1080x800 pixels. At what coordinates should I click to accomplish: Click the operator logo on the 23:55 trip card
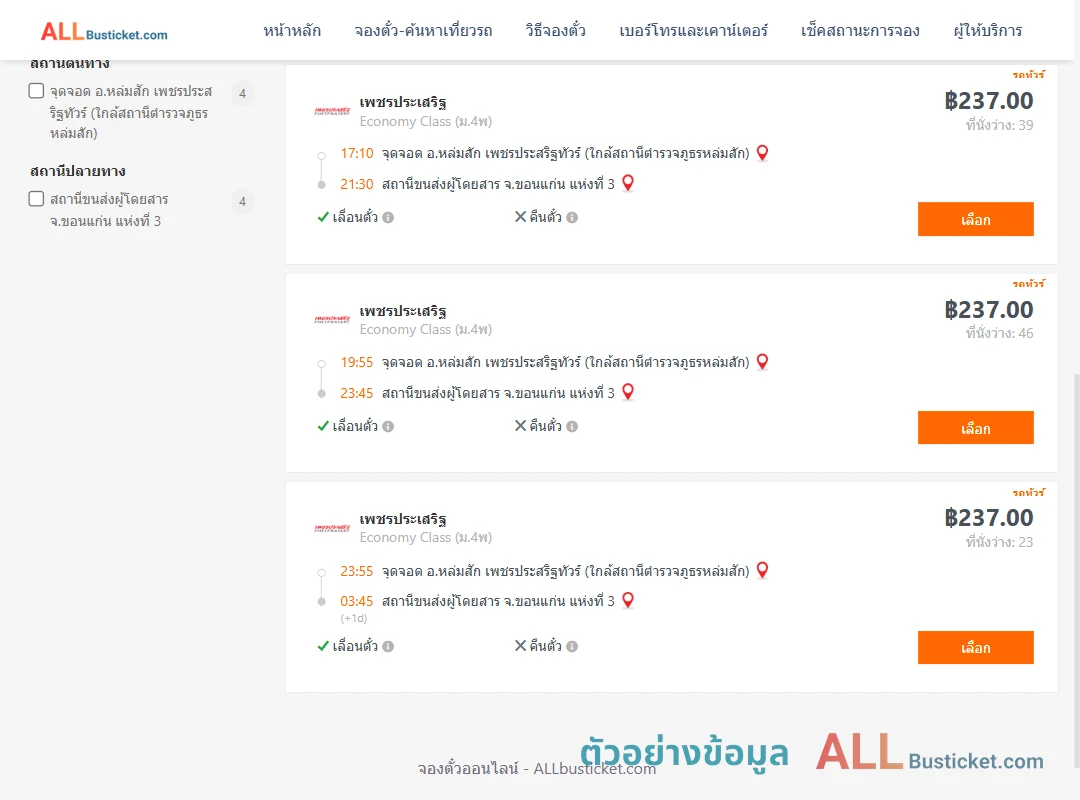[x=332, y=529]
